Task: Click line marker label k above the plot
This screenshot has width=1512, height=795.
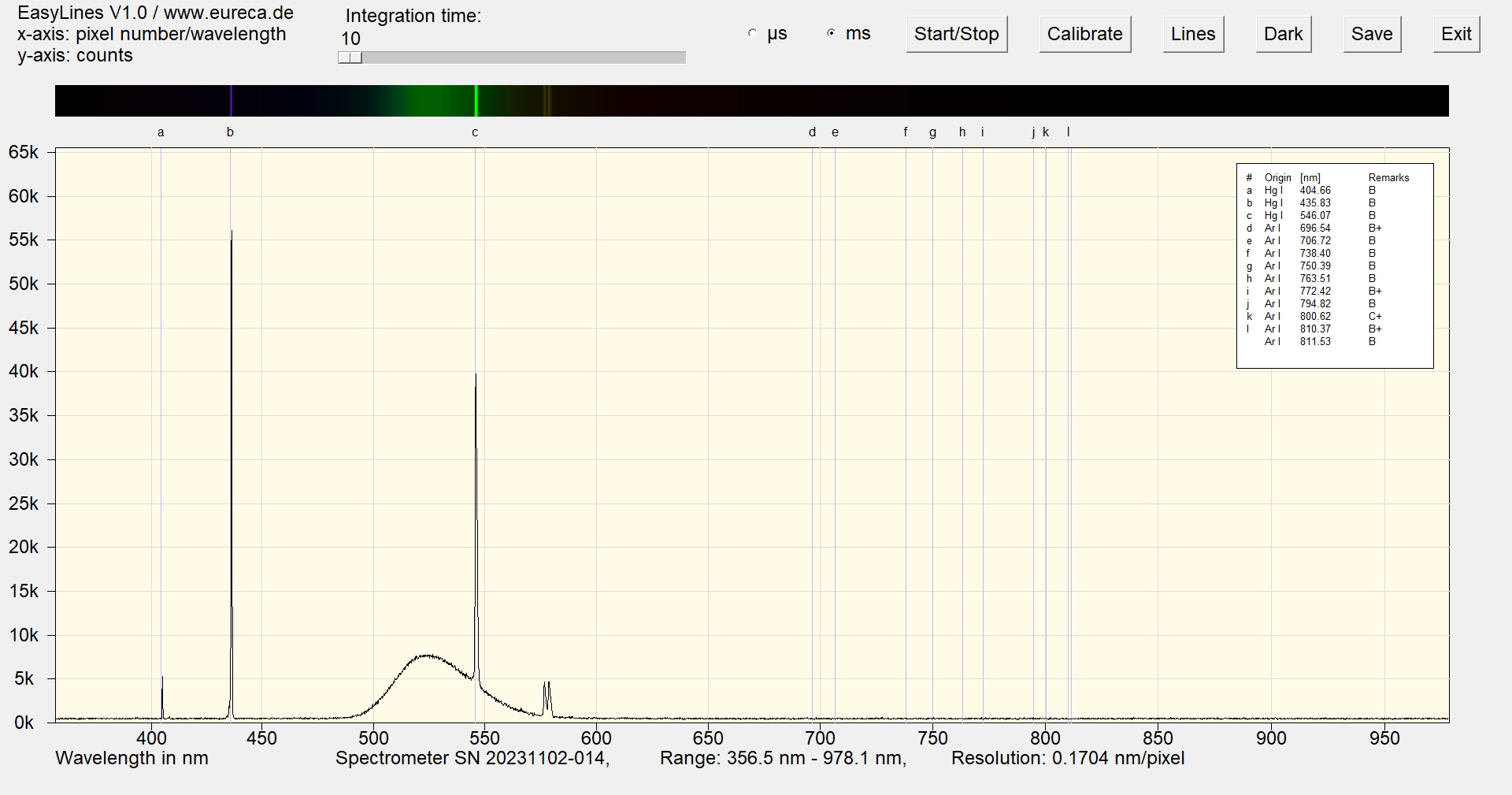Action: (1046, 132)
